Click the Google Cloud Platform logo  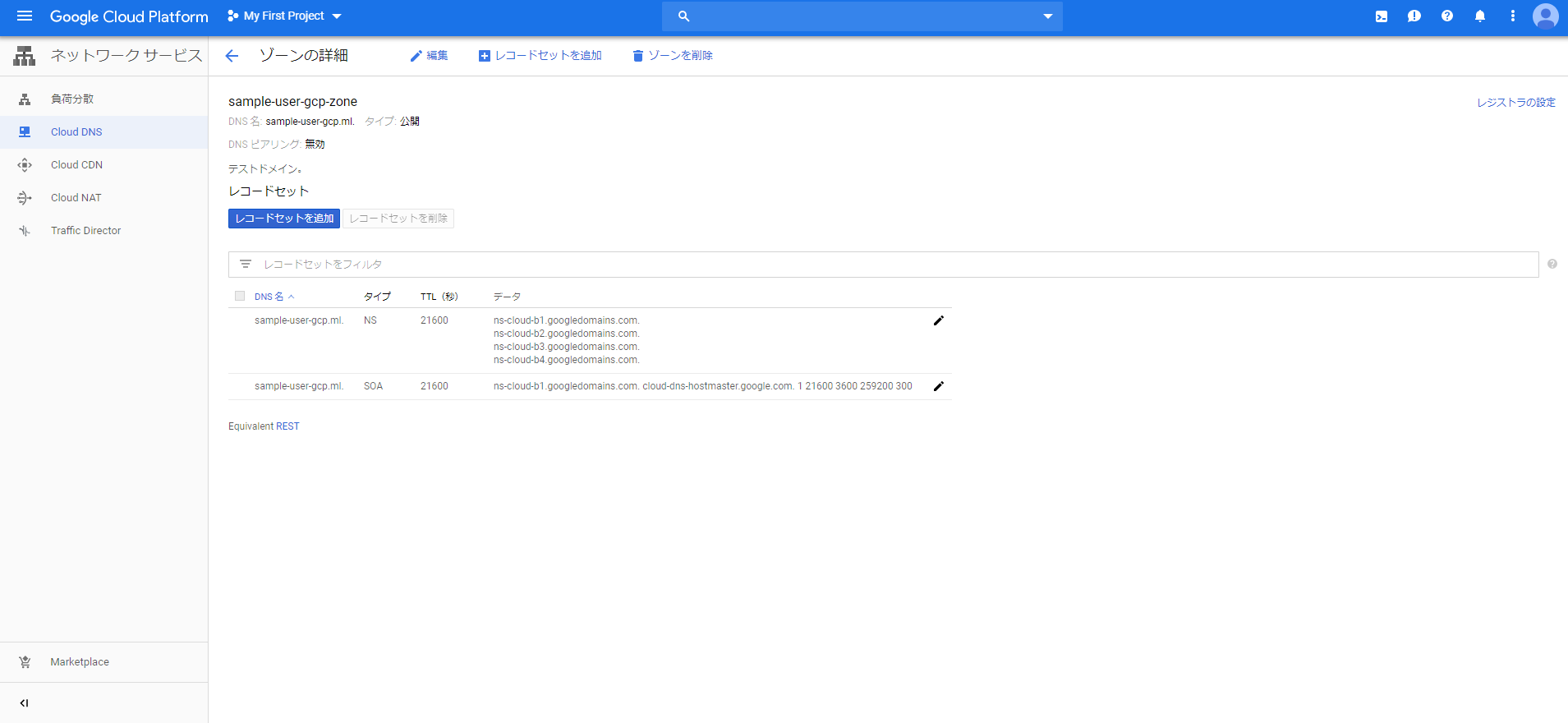coord(129,16)
